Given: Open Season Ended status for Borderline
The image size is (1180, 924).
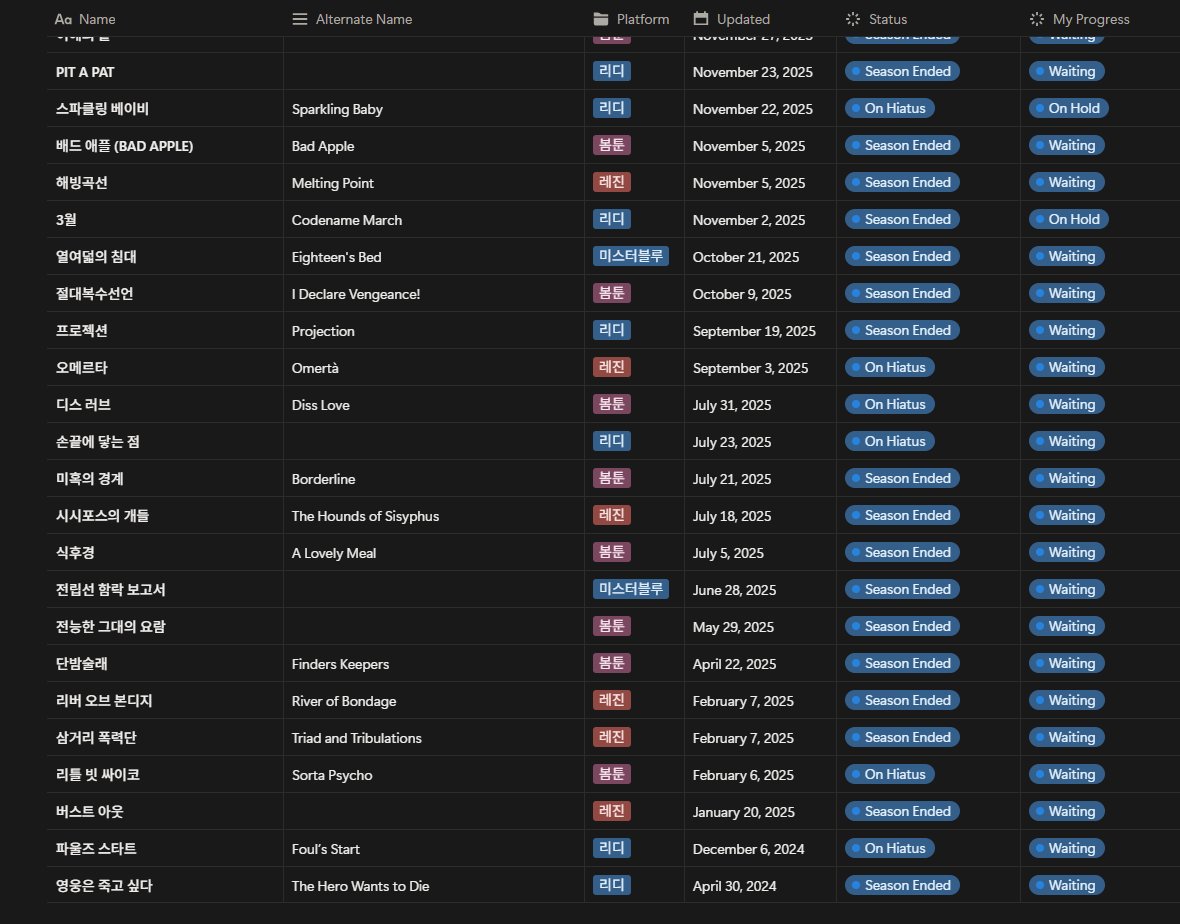Looking at the screenshot, I should [902, 479].
